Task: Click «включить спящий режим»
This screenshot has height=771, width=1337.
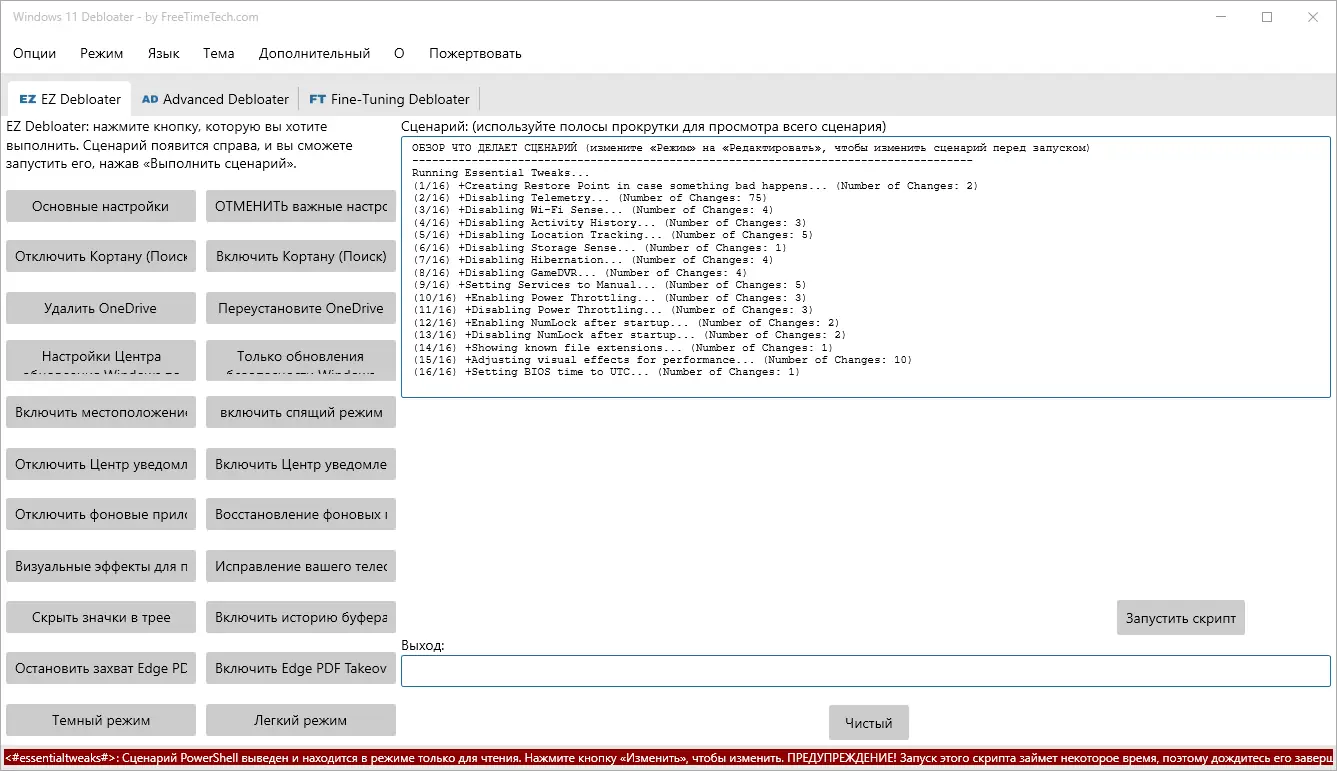Action: (300, 412)
